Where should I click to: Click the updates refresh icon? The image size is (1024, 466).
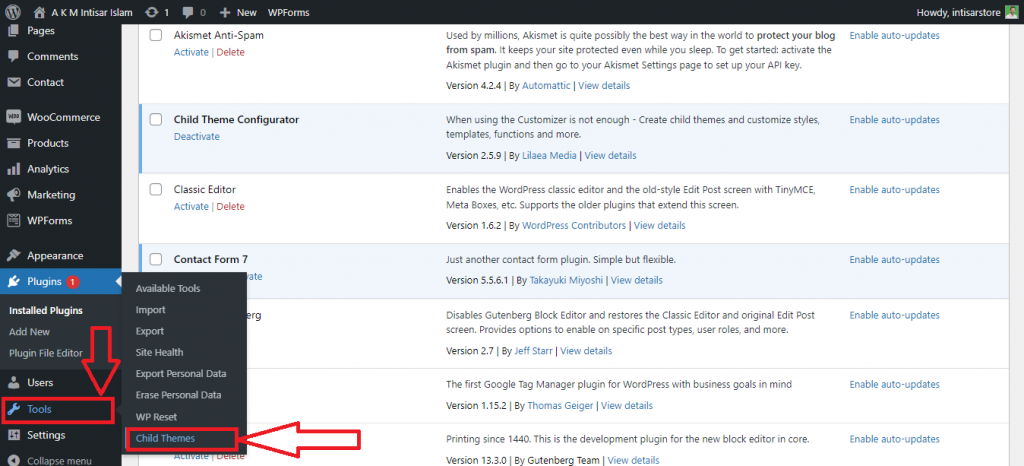coord(152,12)
